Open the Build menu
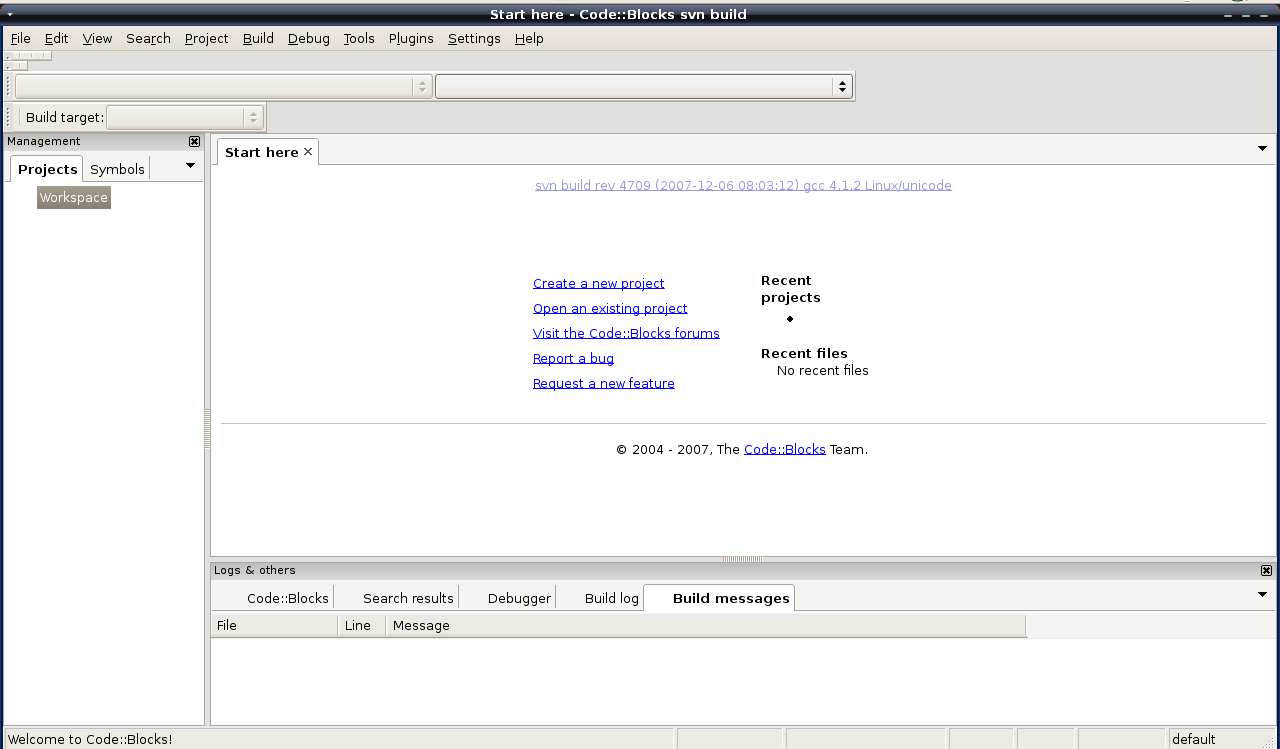Screen dimensions: 1280x749 coord(258,38)
